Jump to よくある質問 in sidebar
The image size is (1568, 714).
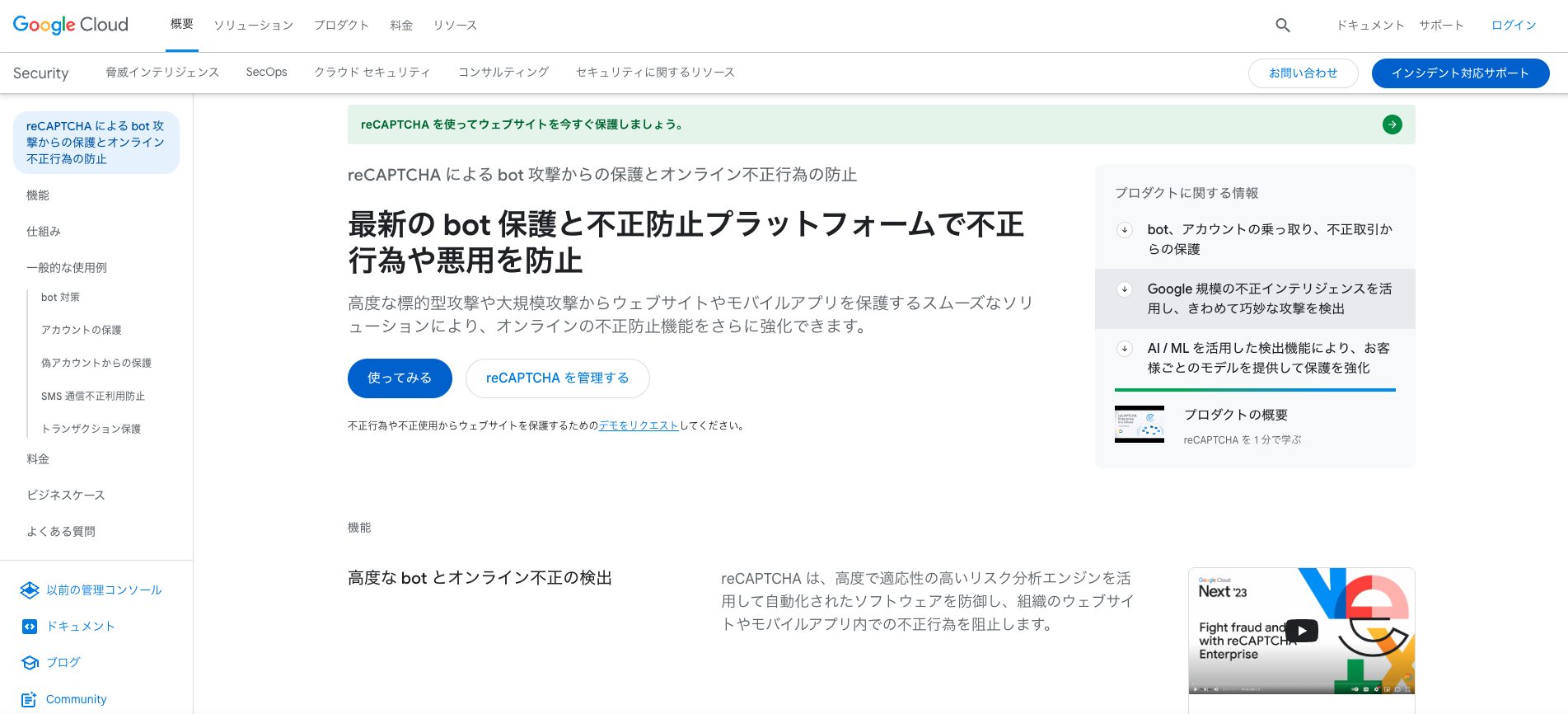[x=61, y=532]
